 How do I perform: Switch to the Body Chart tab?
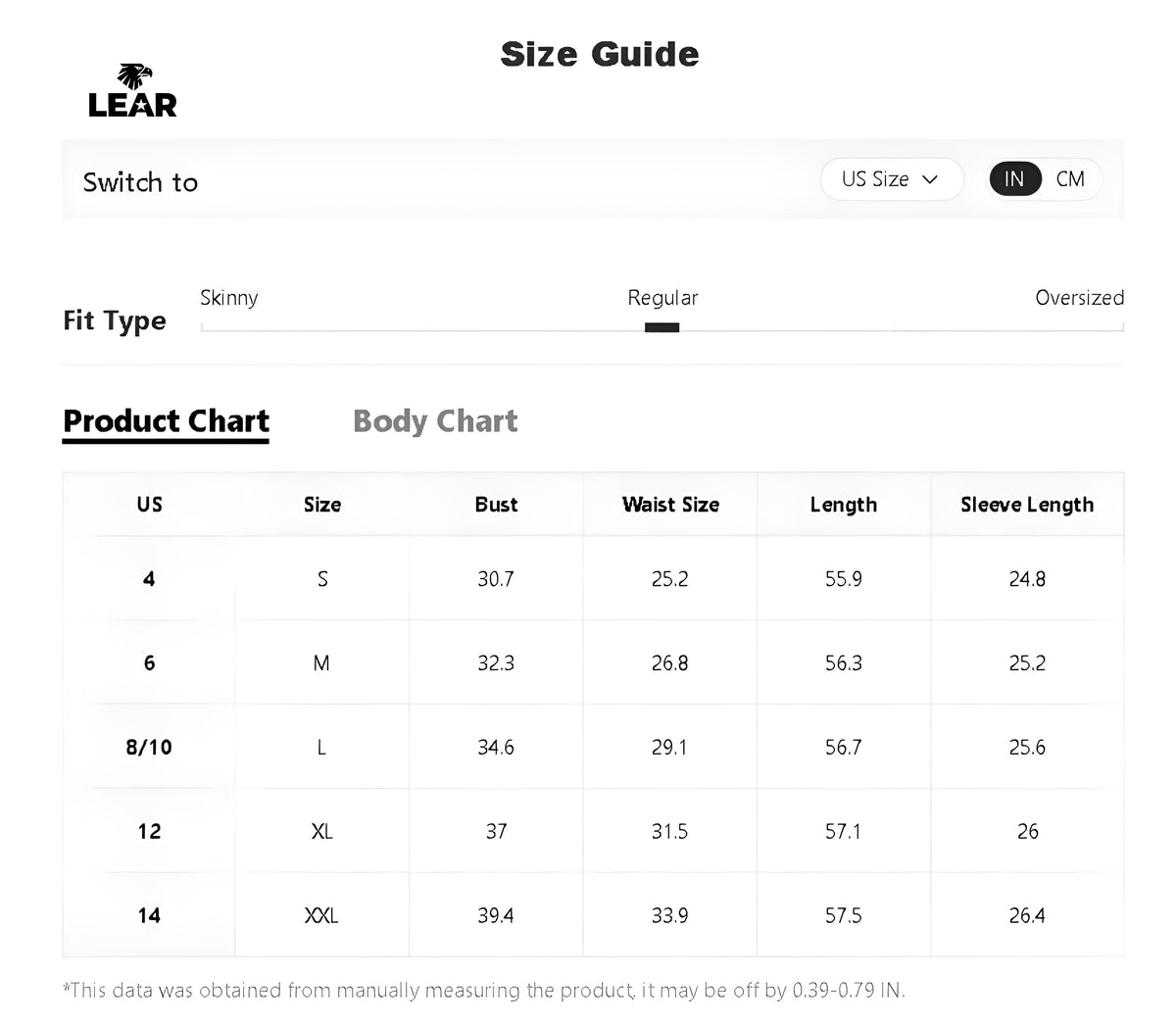click(x=435, y=421)
